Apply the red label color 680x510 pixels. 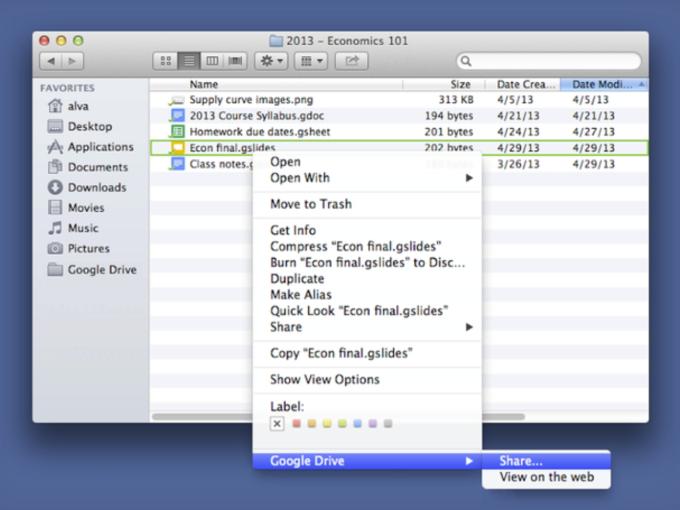[297, 423]
